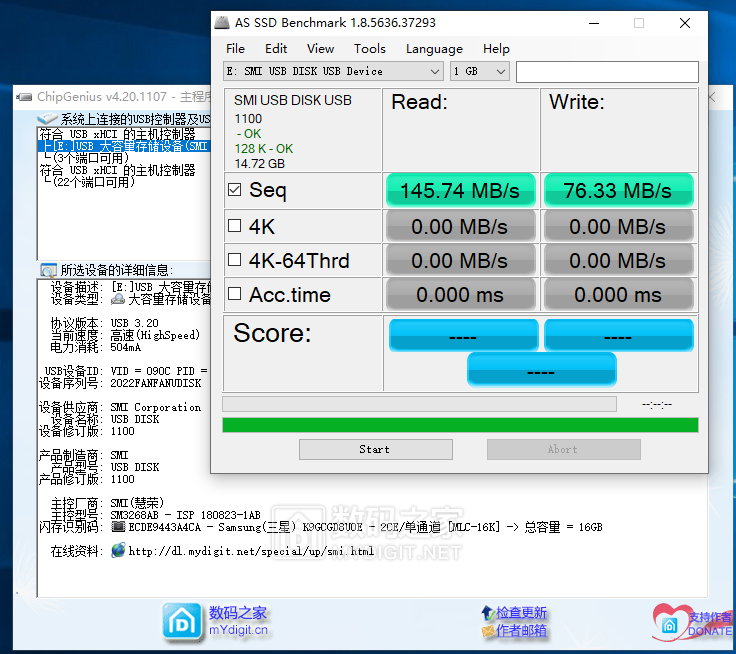
Task: Click the Abort button
Action: (563, 449)
